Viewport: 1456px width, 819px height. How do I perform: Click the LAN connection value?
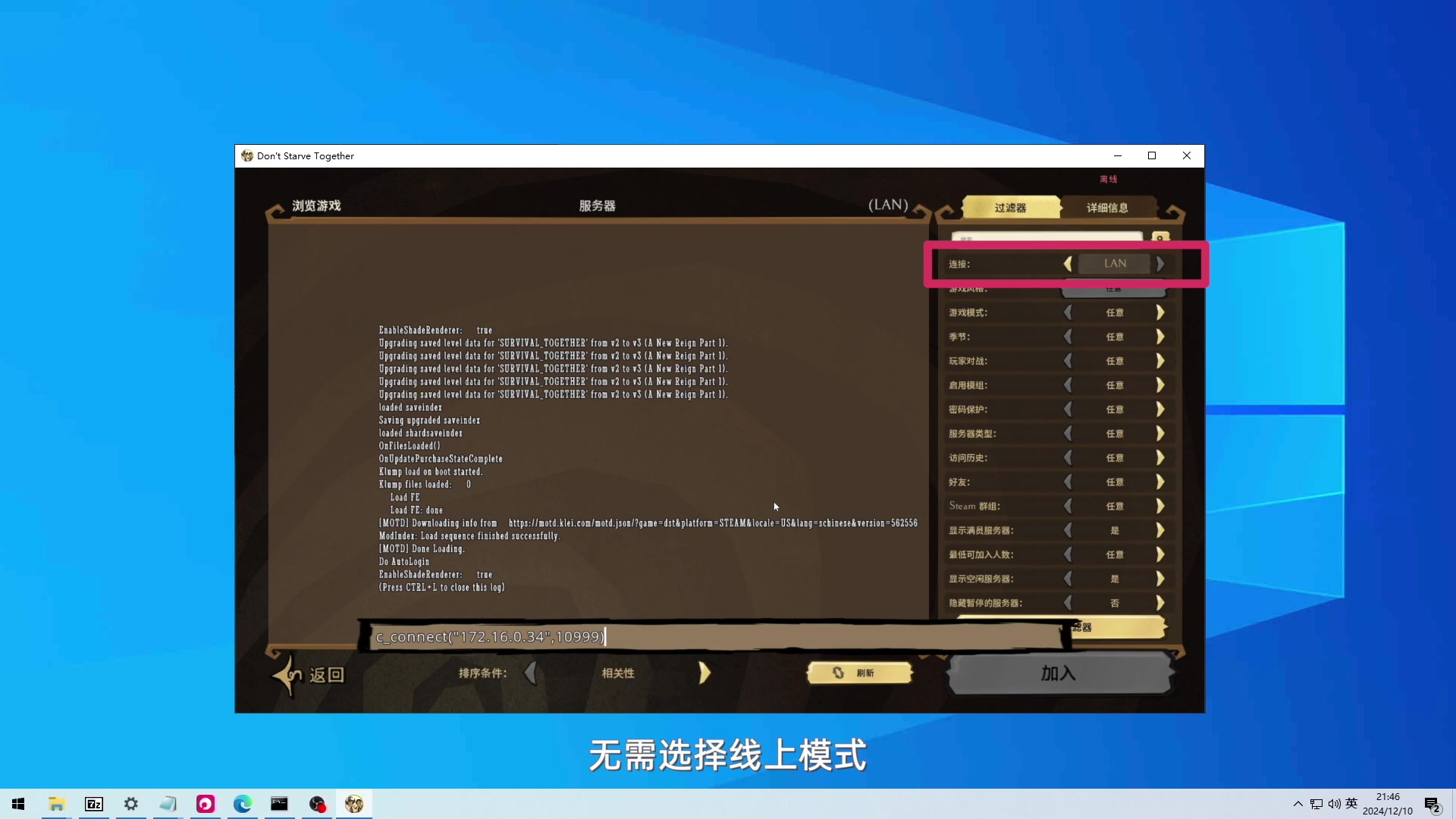click(1115, 263)
